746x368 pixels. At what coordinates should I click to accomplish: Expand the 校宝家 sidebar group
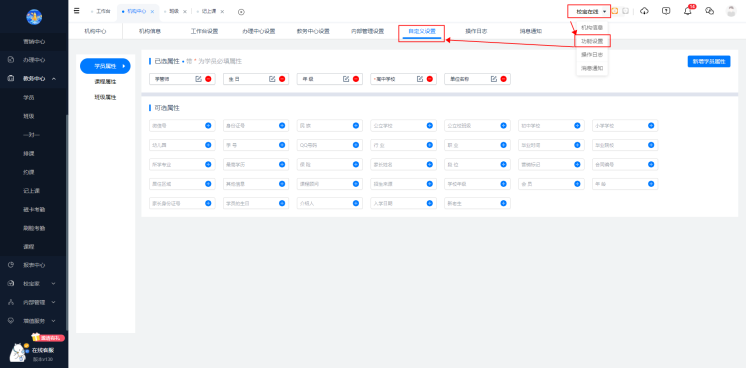53,283
